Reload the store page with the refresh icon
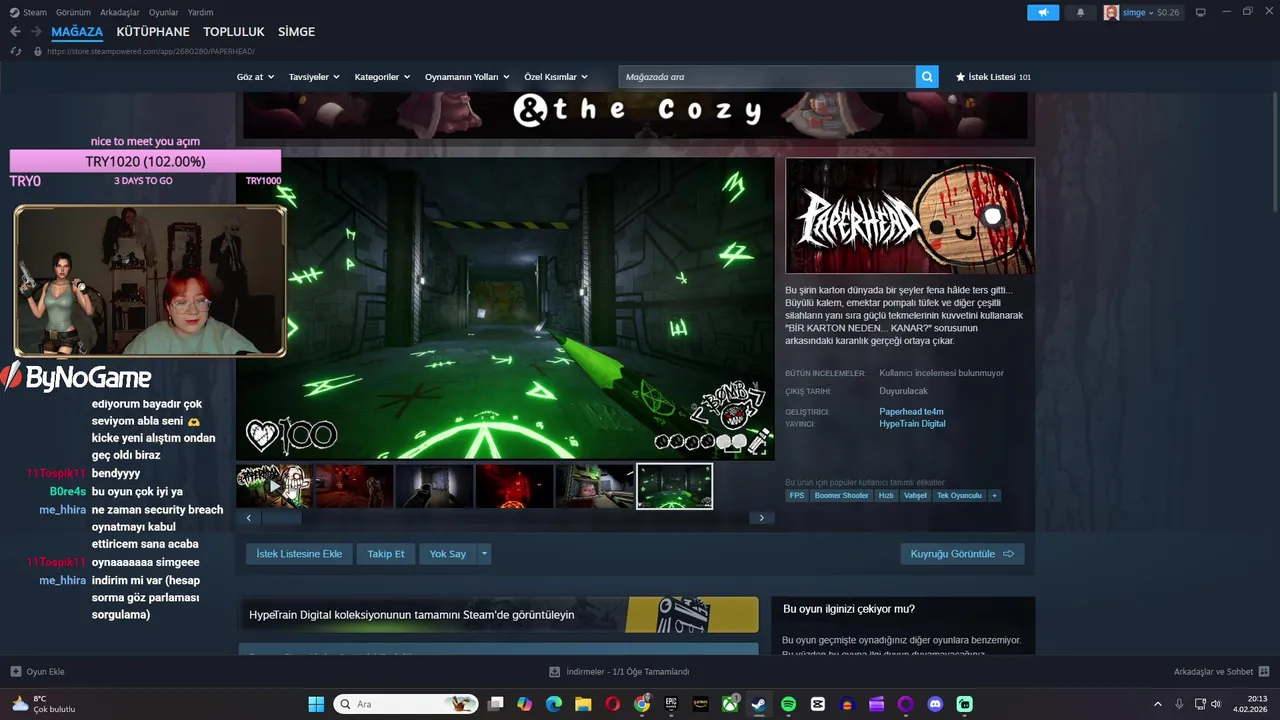The height and width of the screenshot is (720, 1280). pos(16,51)
